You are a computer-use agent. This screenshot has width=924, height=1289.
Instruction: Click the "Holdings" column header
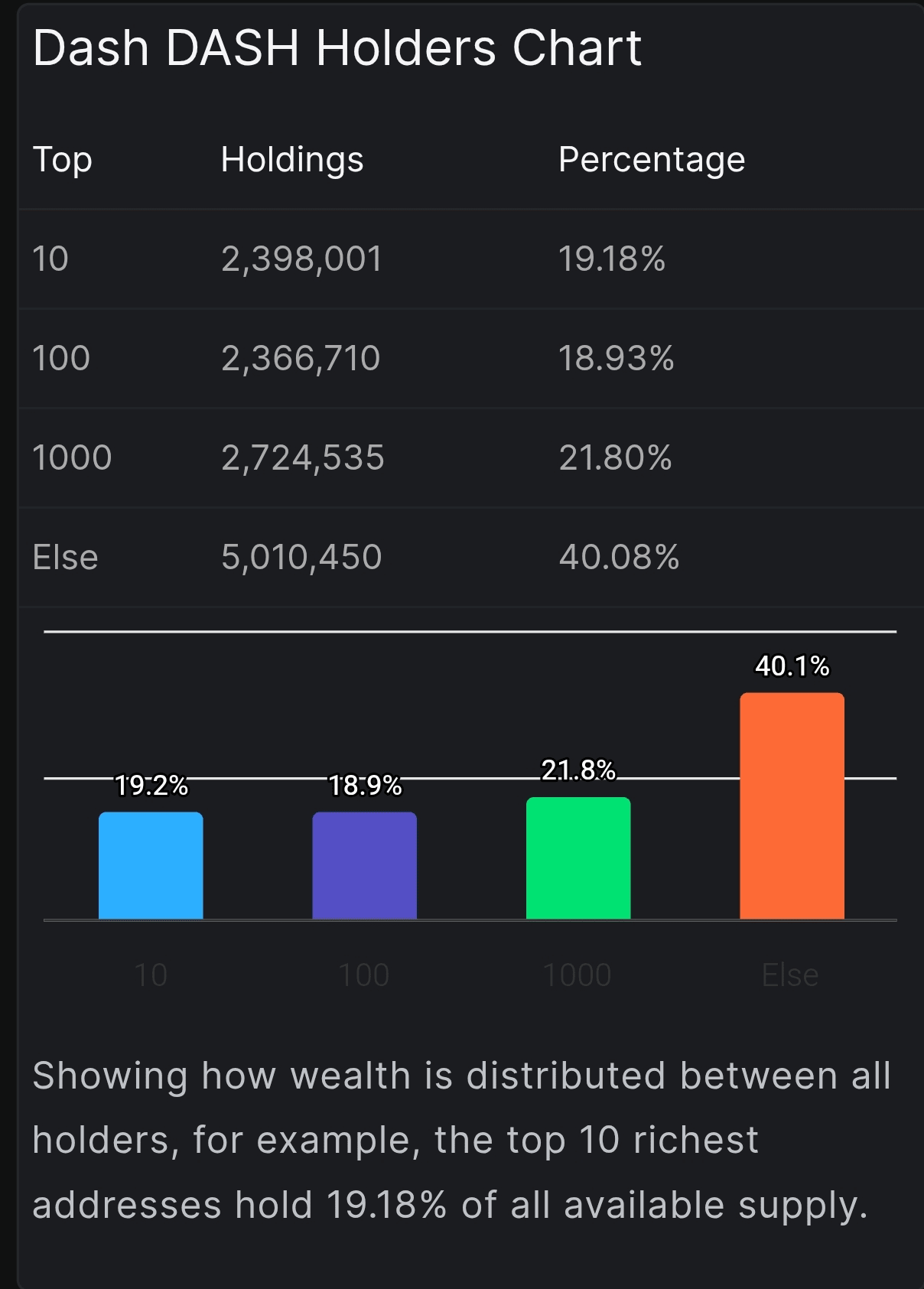[291, 160]
